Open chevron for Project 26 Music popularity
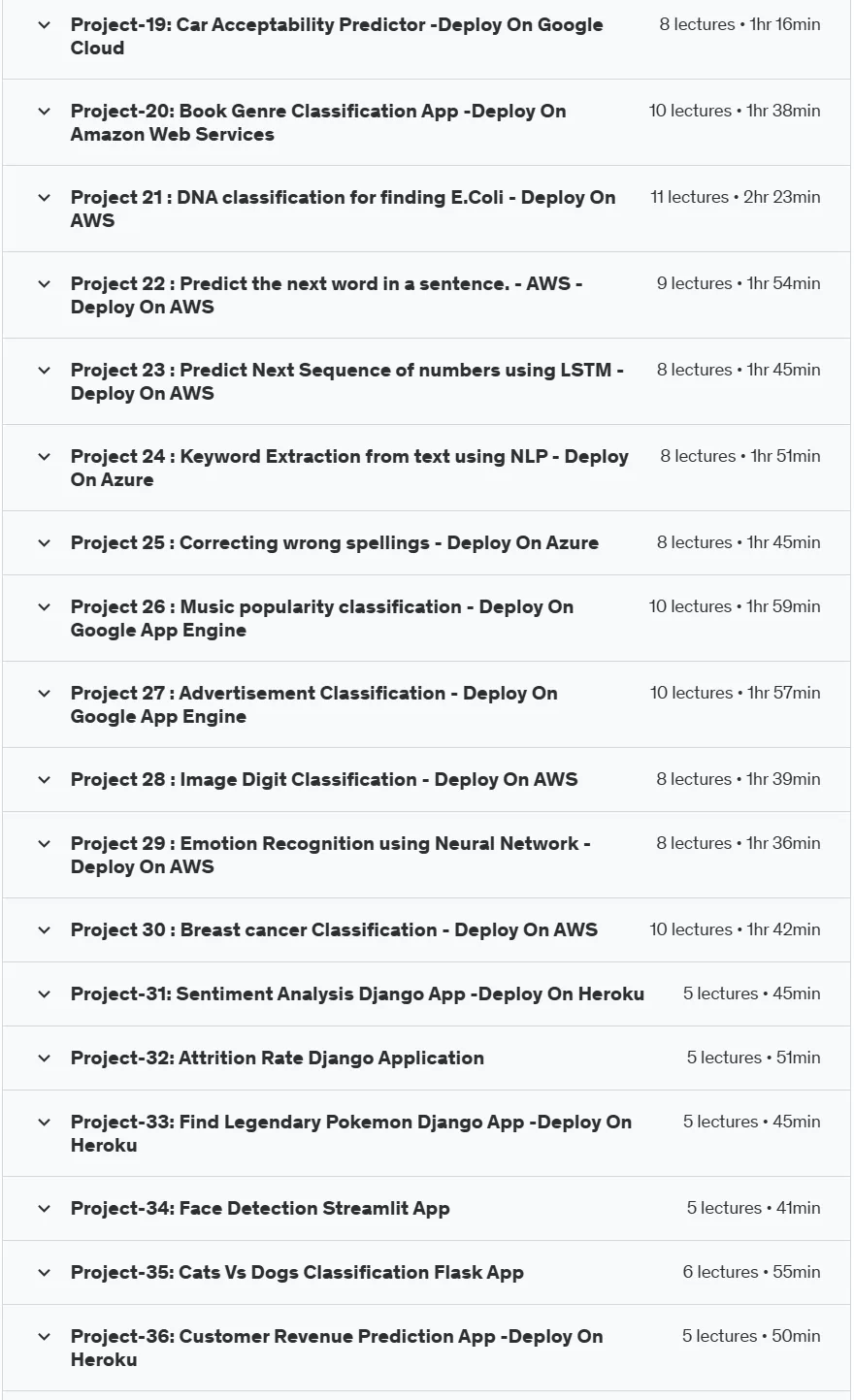 tap(44, 607)
